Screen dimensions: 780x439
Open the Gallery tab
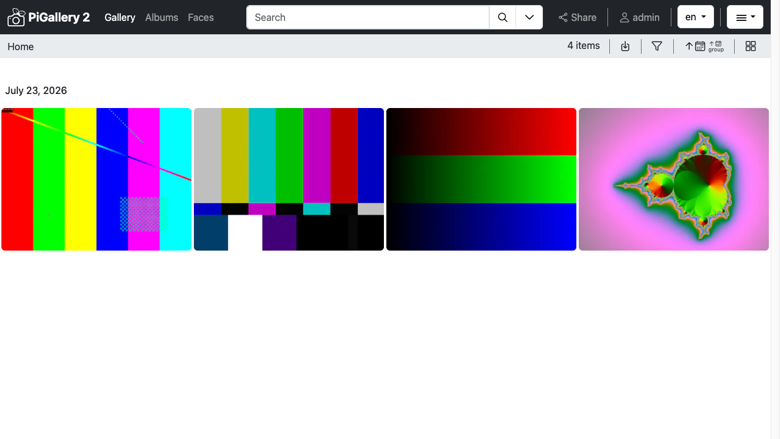tap(120, 17)
